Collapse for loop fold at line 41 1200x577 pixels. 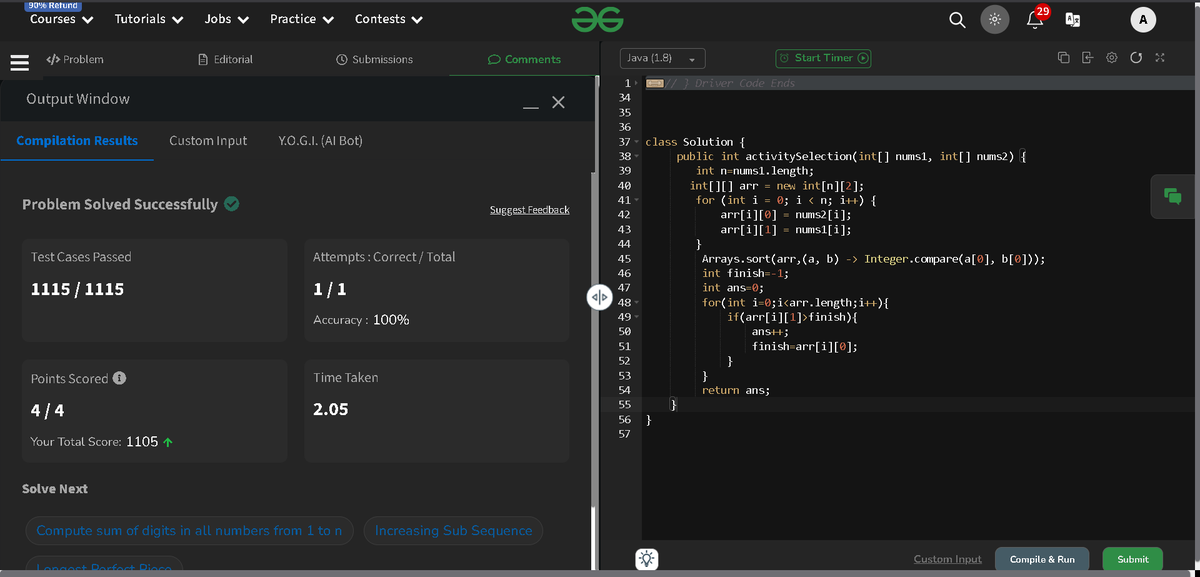click(x=636, y=201)
